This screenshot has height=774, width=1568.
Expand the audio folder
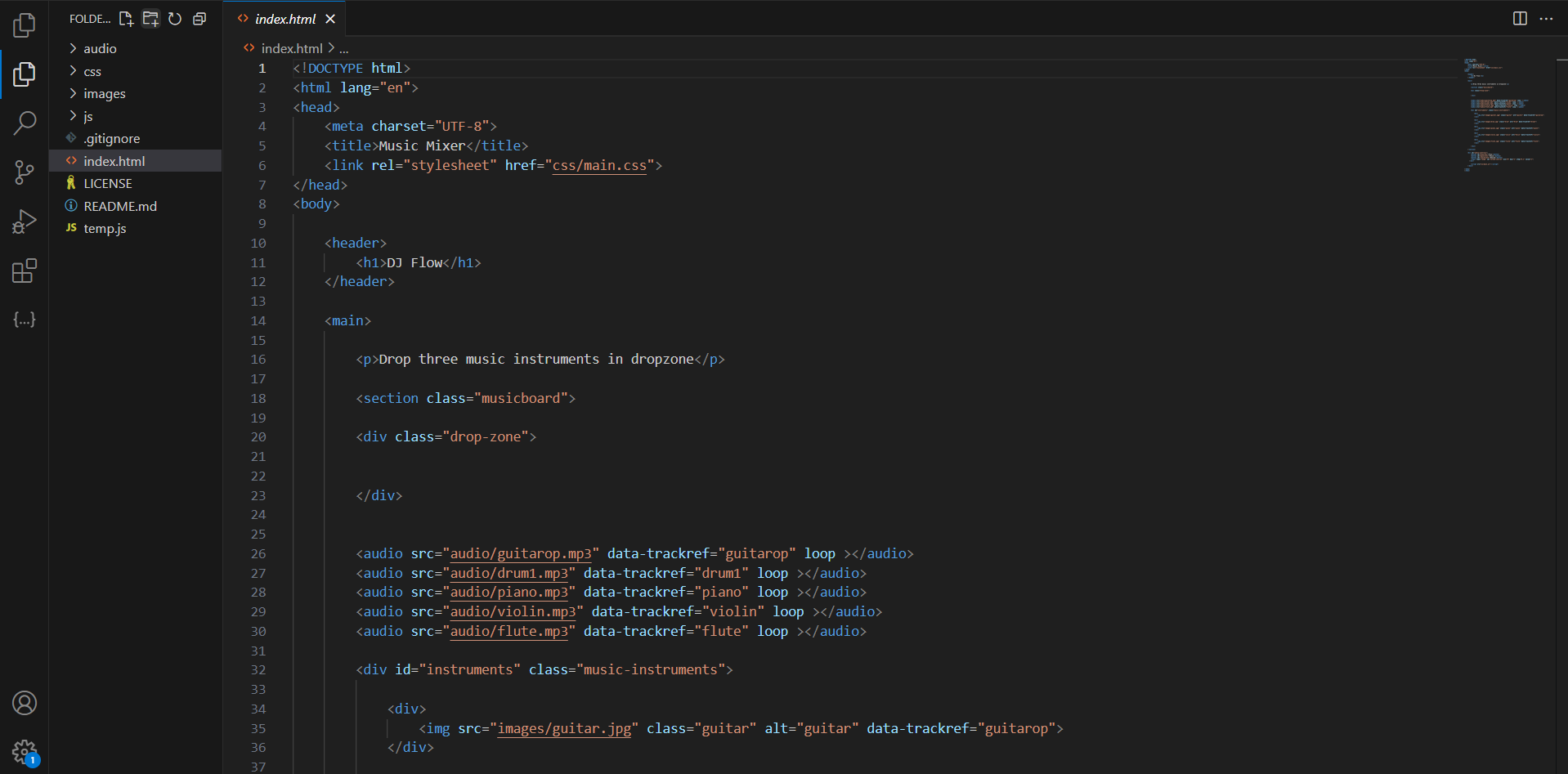pyautogui.click(x=135, y=49)
